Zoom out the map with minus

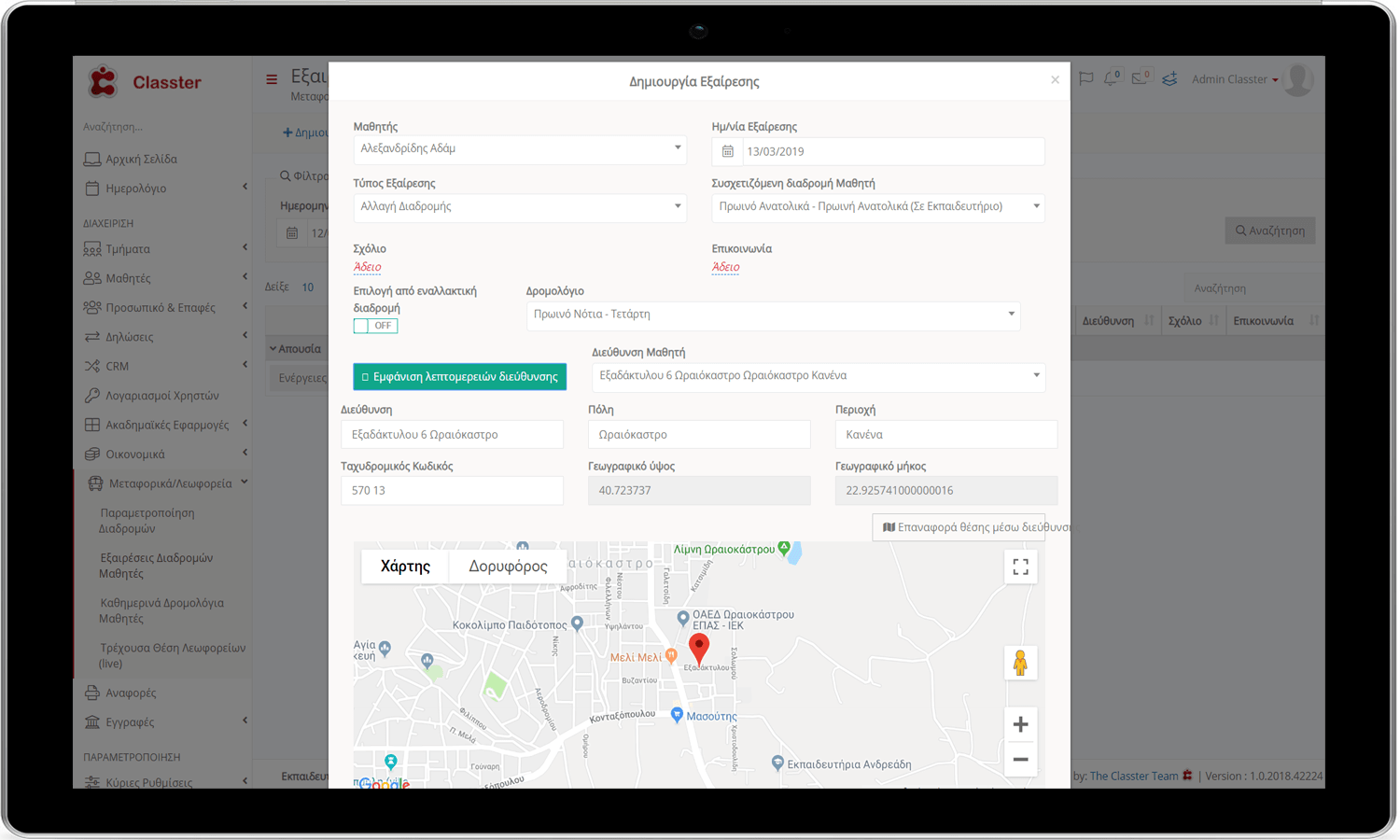point(1020,760)
